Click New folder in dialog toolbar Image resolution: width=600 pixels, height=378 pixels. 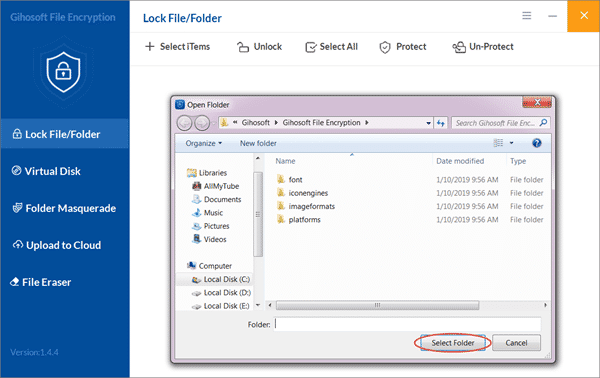(258, 143)
